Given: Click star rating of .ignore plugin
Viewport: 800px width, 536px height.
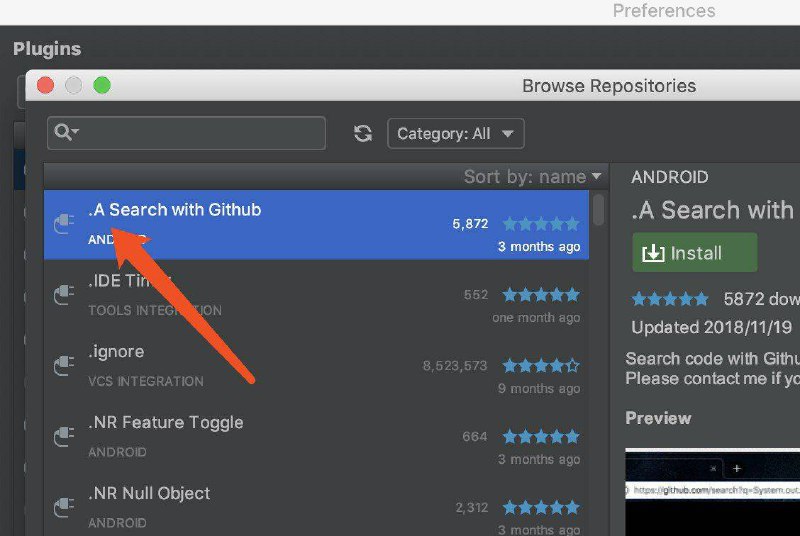Looking at the screenshot, I should (x=540, y=366).
